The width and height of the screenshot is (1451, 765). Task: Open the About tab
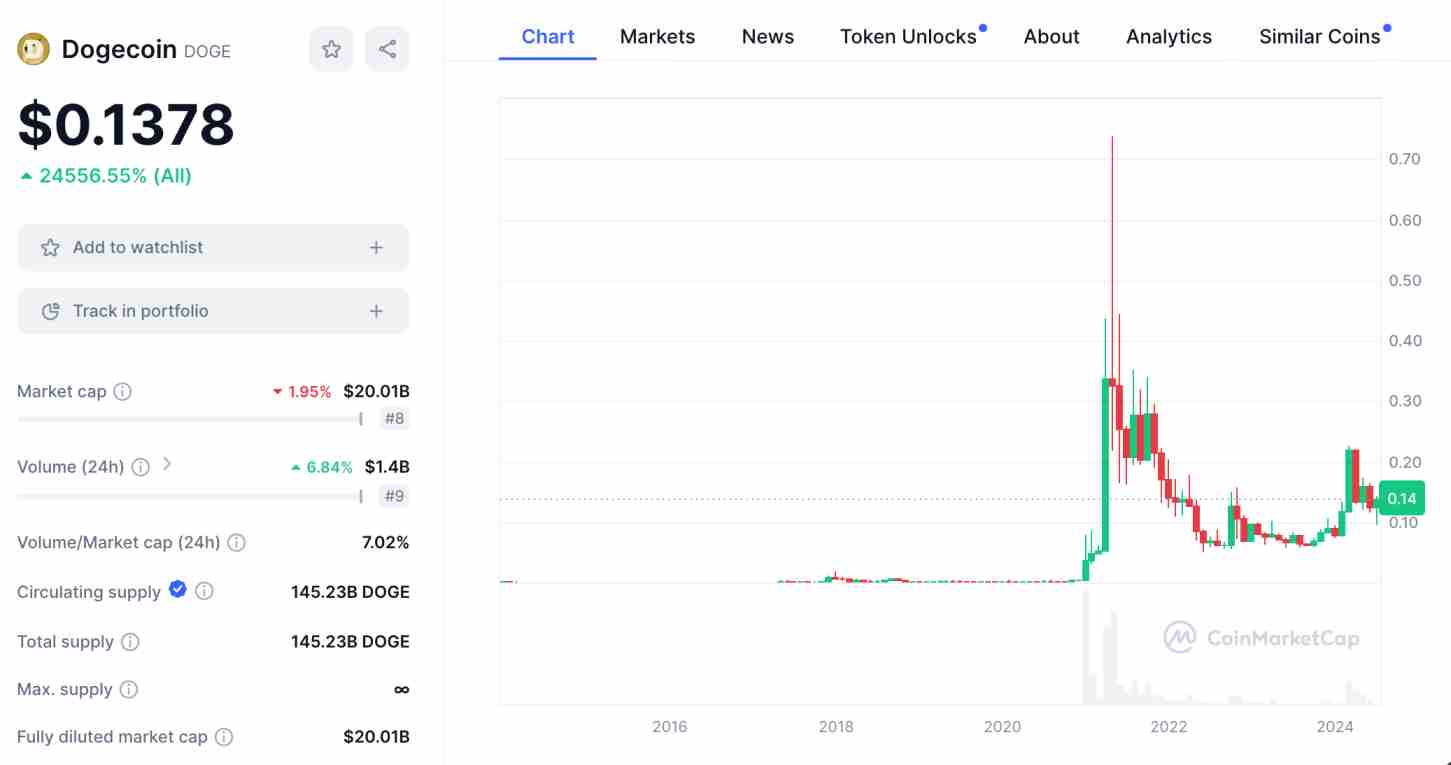click(x=1052, y=37)
